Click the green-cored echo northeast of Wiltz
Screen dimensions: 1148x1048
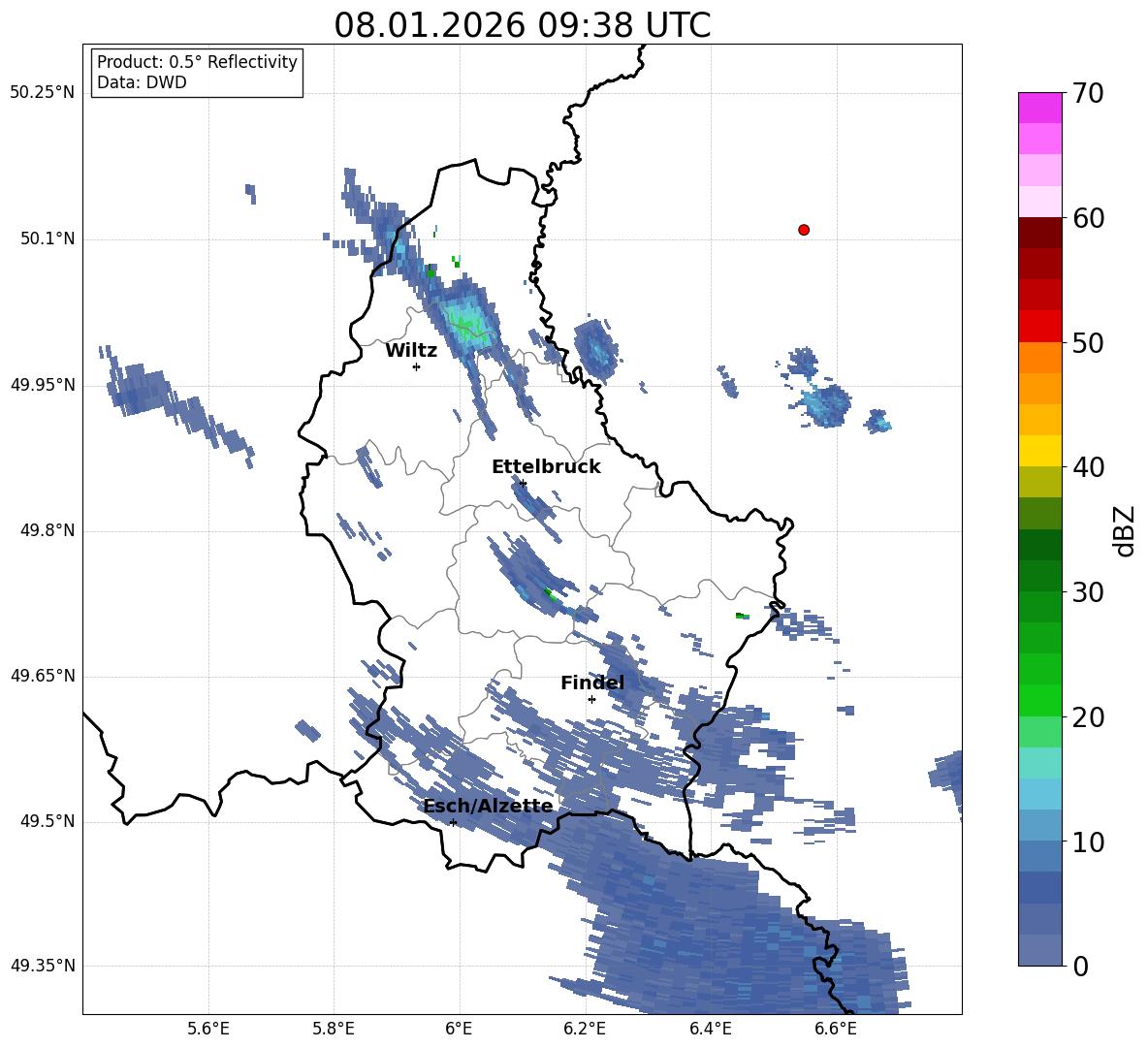464,322
